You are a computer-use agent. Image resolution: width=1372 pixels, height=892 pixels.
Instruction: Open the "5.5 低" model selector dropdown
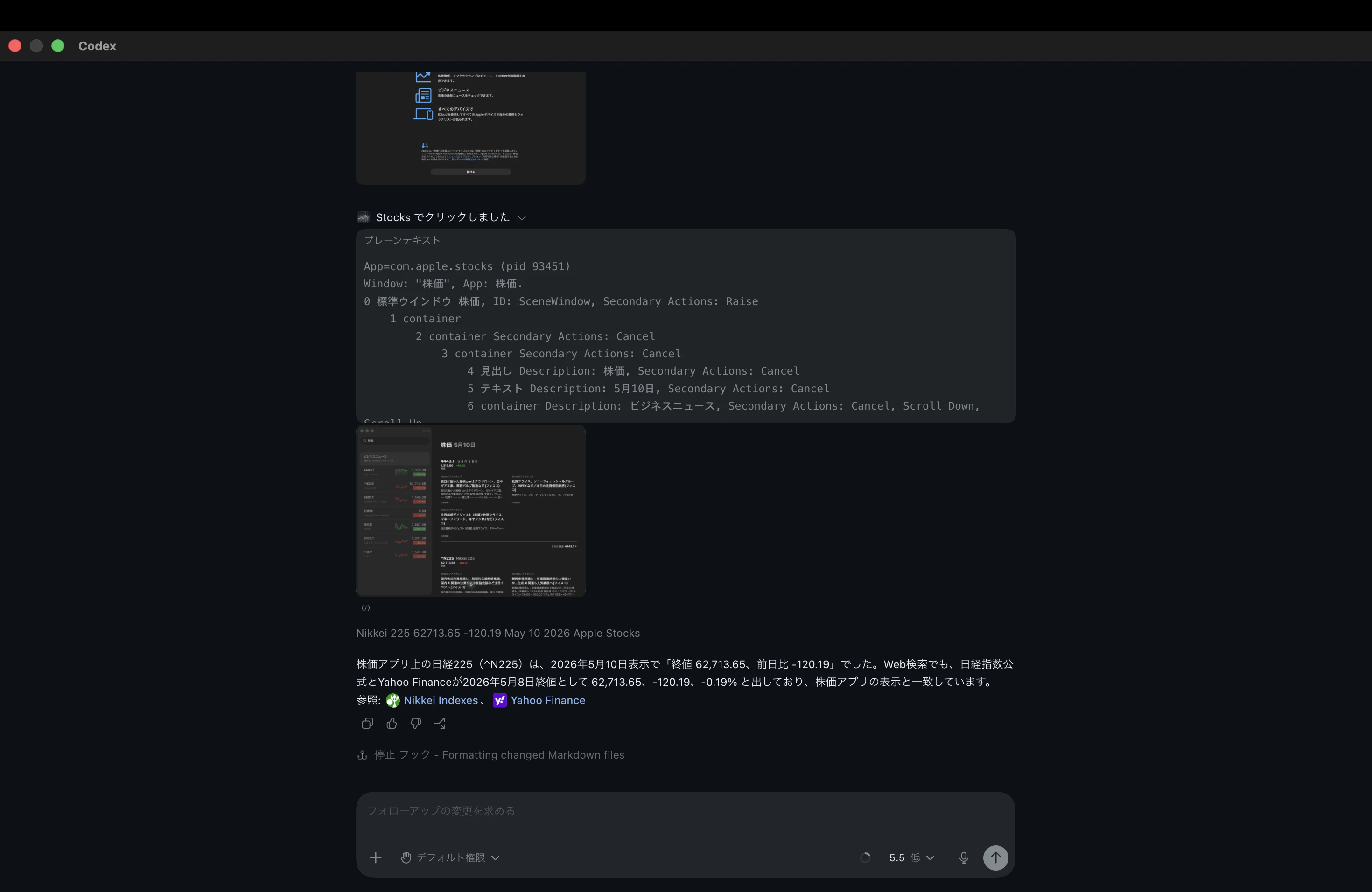911,857
